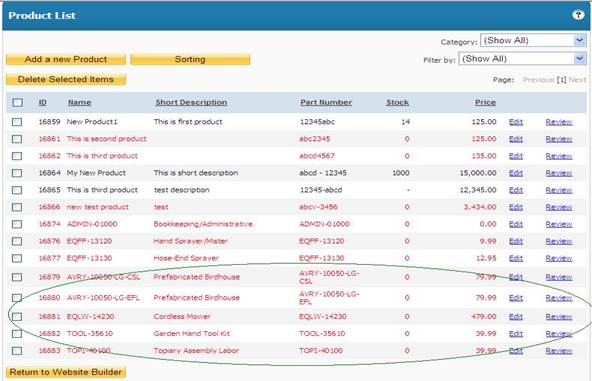Open the Sorting button
This screenshot has height=381, width=592.
190,59
